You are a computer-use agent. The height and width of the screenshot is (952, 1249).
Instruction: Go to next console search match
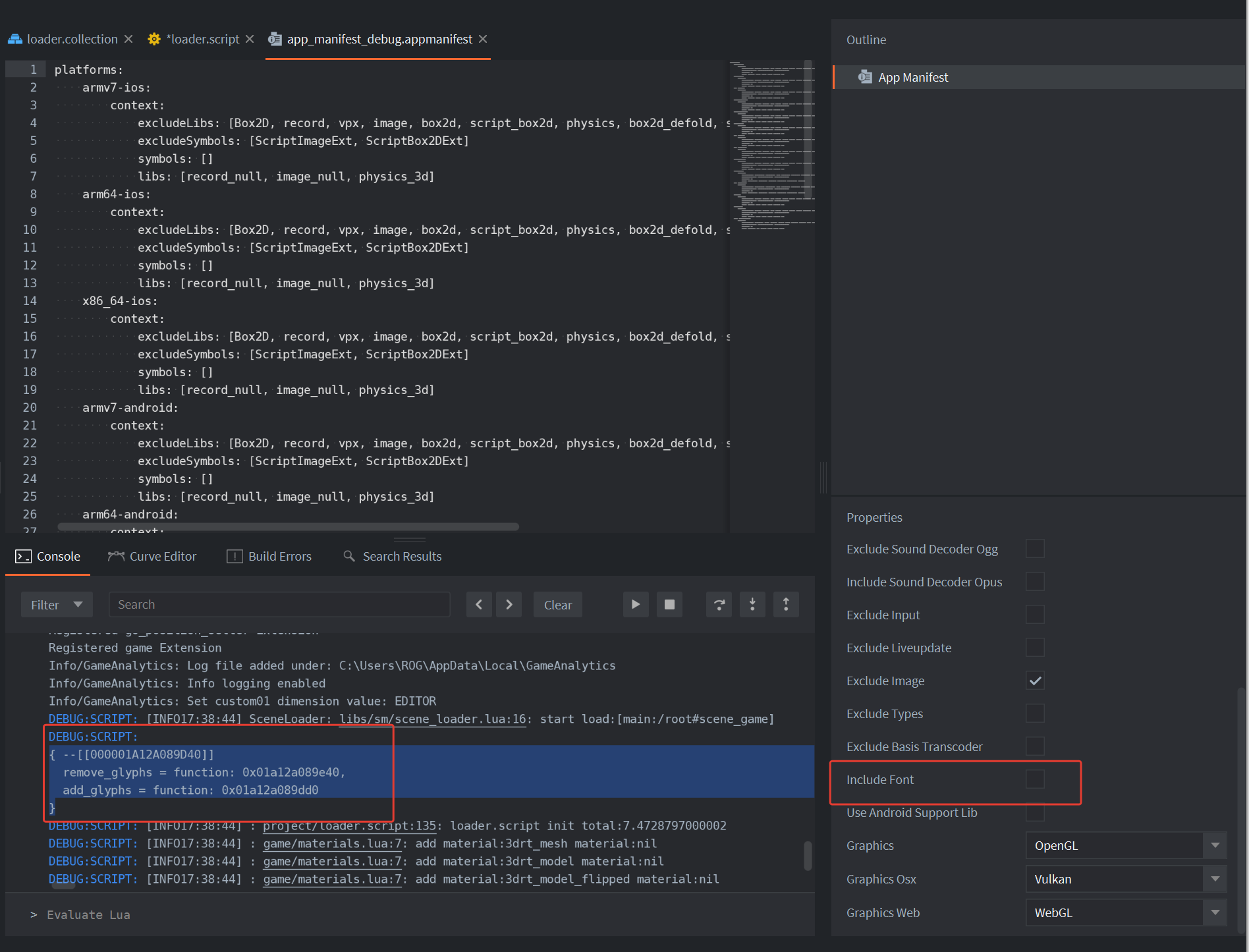pyautogui.click(x=509, y=604)
